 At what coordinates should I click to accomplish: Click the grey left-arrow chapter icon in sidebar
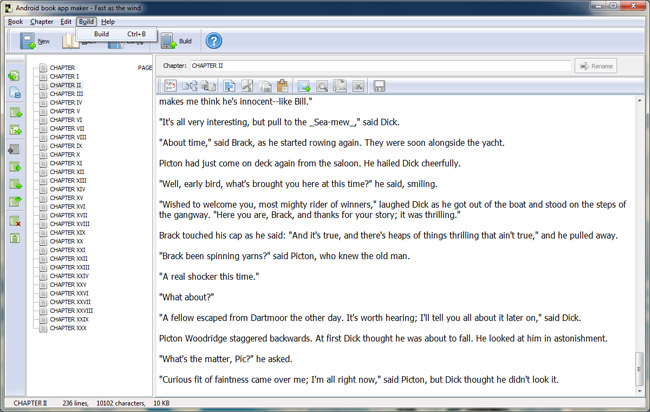(14, 149)
